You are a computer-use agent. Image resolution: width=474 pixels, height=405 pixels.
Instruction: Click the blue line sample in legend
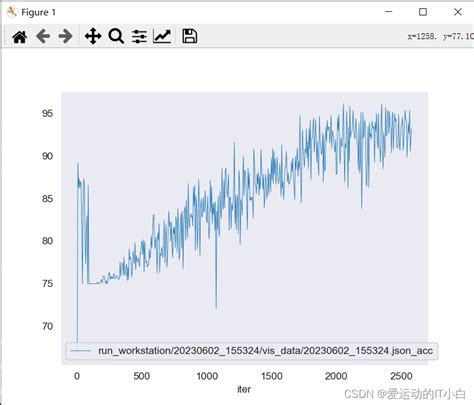(79, 351)
